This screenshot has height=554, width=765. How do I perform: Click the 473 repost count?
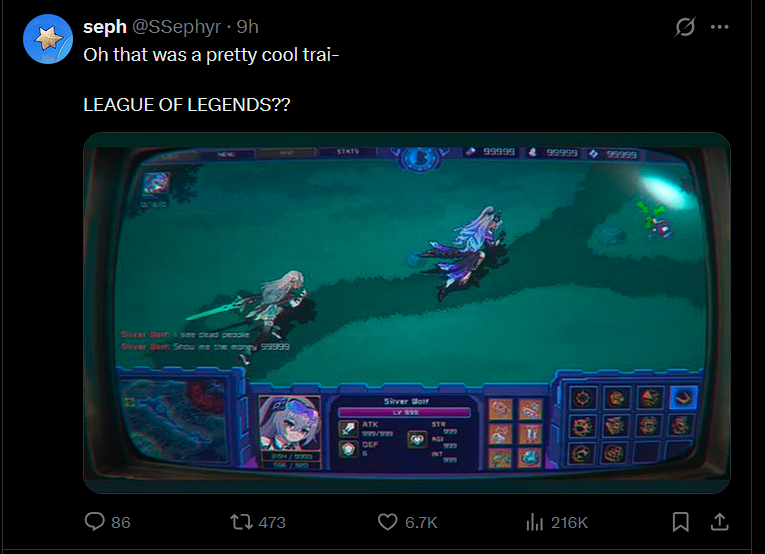click(272, 522)
